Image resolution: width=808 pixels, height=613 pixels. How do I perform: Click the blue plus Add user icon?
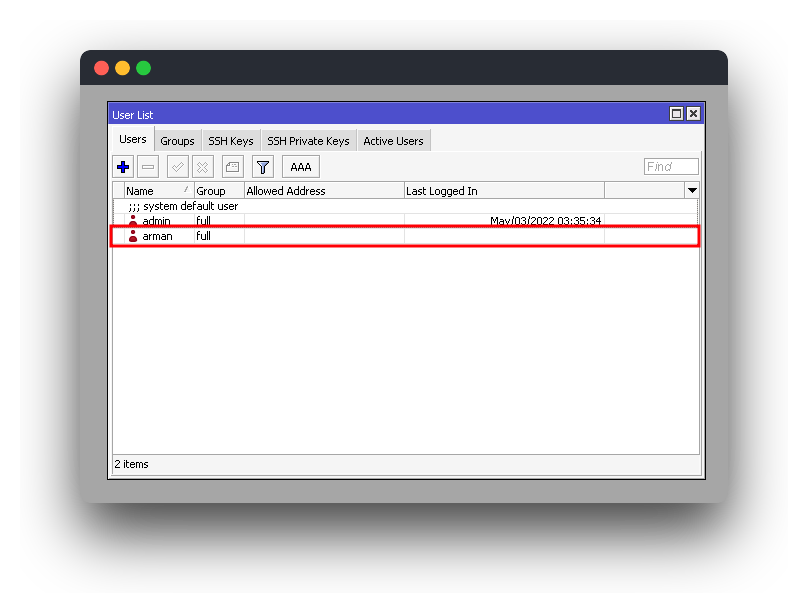coord(123,167)
